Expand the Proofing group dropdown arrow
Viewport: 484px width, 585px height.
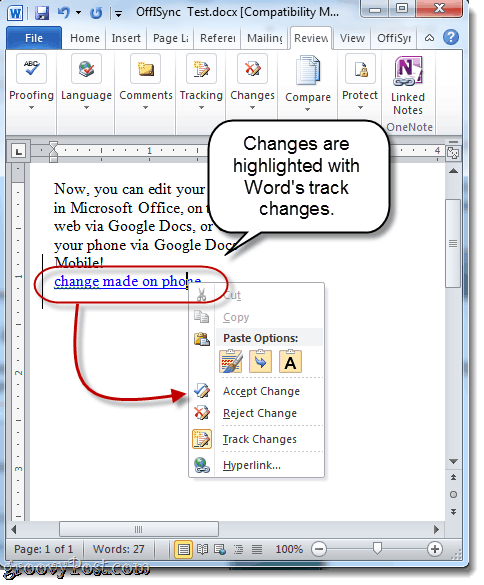[31, 108]
